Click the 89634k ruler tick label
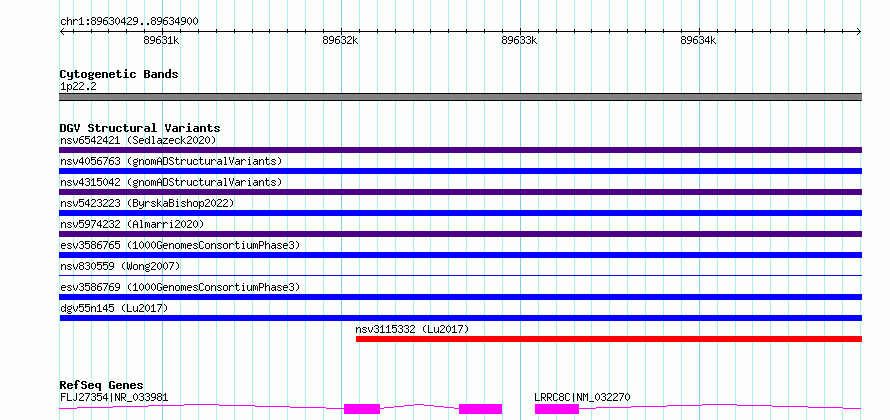890x420 pixels. pyautogui.click(x=698, y=40)
